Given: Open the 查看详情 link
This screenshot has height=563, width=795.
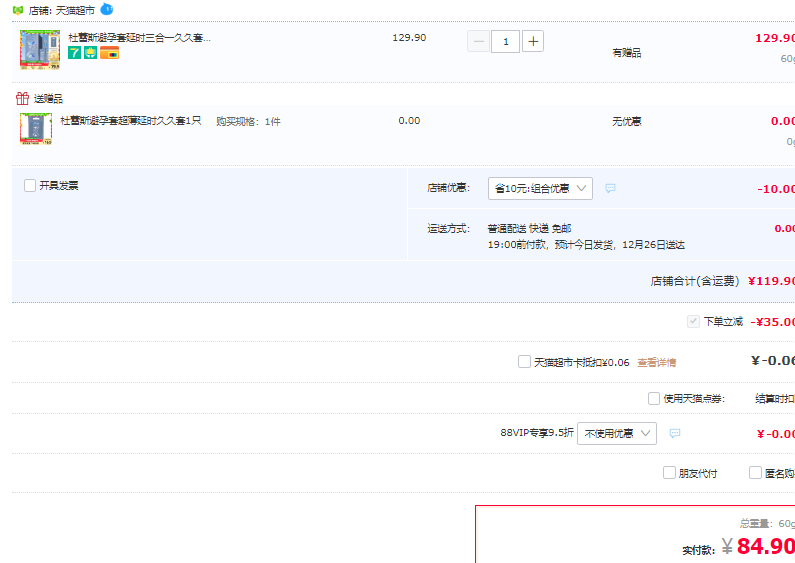Looking at the screenshot, I should click(x=657, y=362).
